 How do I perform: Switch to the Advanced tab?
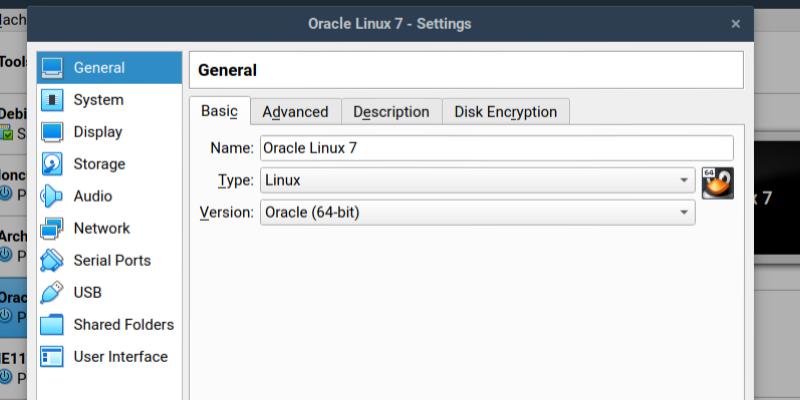(x=295, y=112)
